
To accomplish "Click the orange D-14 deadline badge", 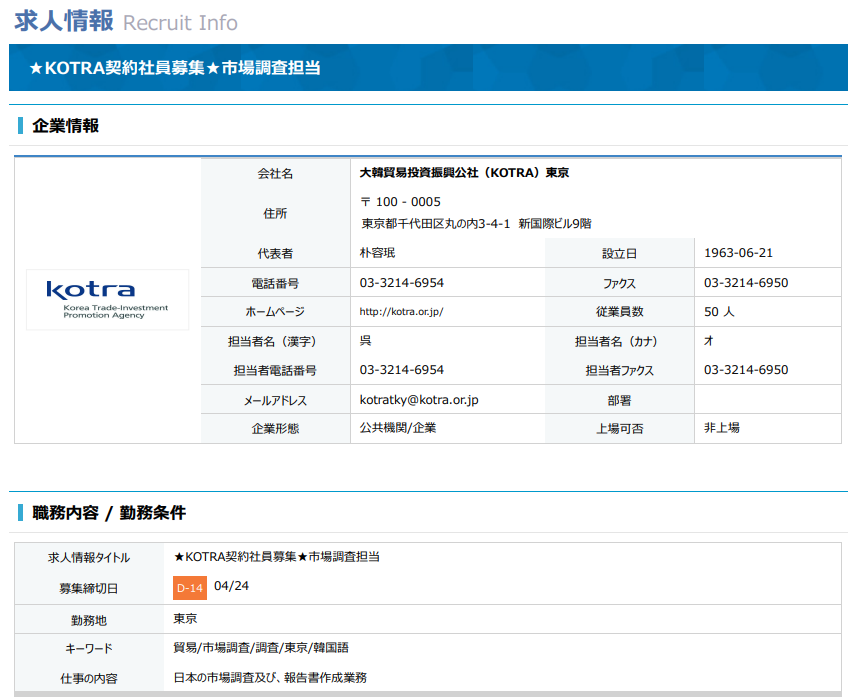I will coord(190,588).
